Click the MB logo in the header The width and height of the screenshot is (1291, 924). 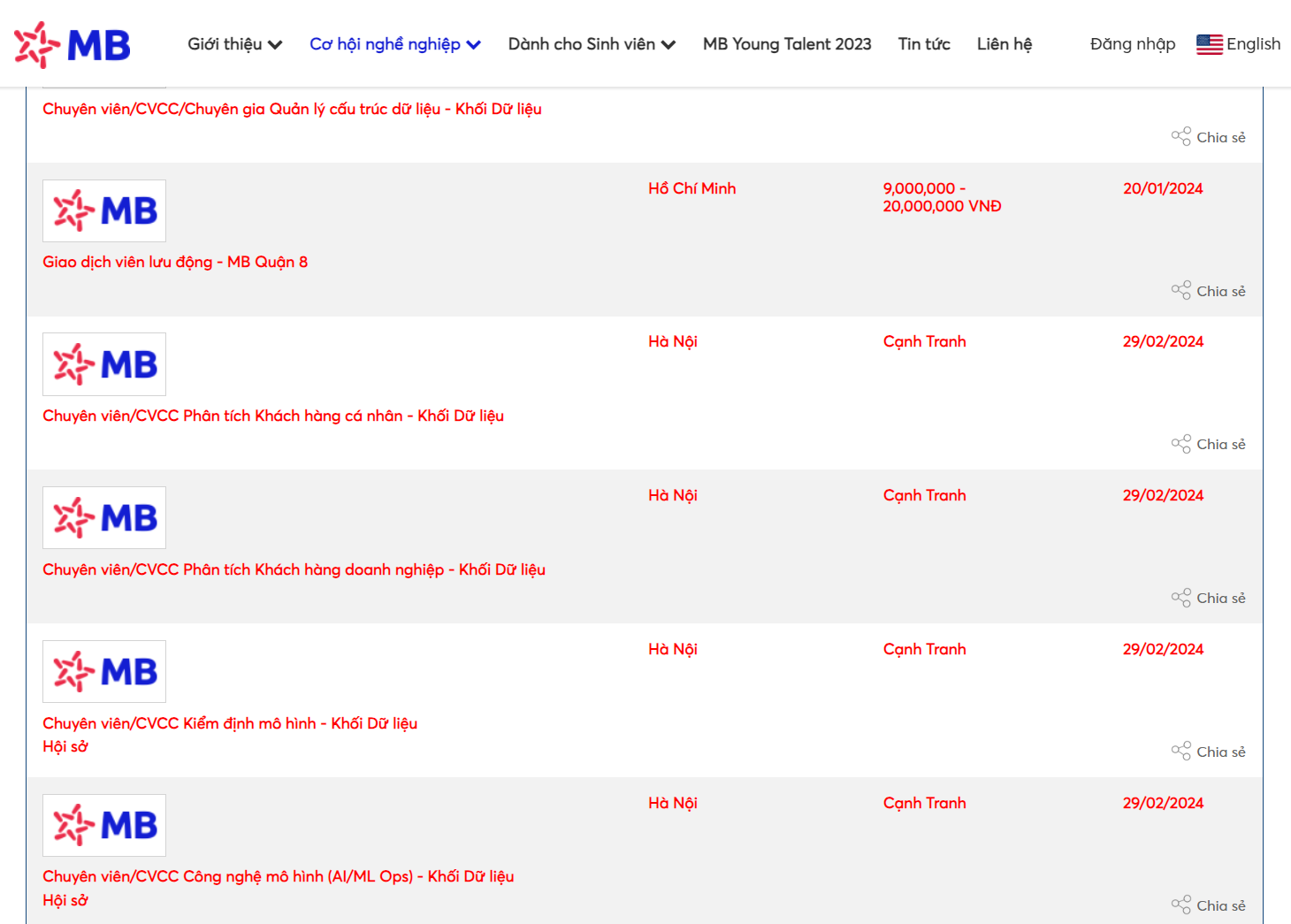pyautogui.click(x=73, y=44)
